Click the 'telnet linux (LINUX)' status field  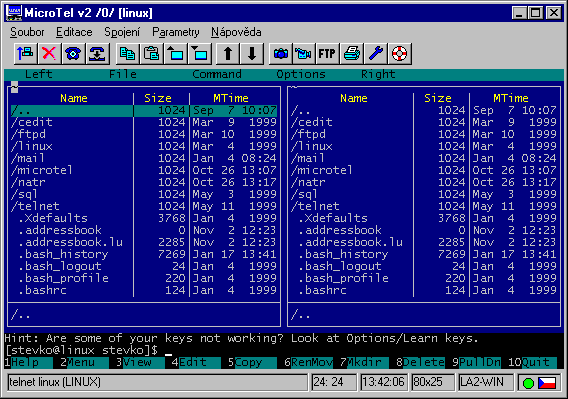click(158, 382)
